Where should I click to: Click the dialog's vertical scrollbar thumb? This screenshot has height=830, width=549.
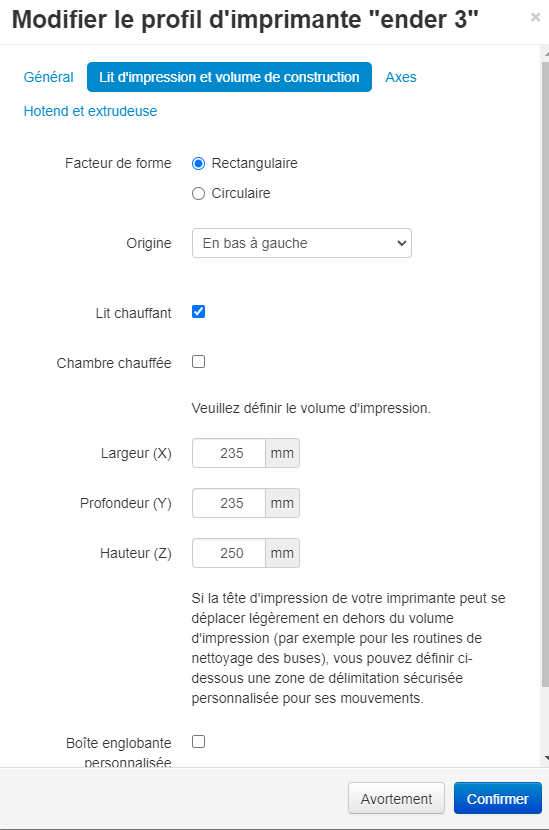tap(545, 374)
